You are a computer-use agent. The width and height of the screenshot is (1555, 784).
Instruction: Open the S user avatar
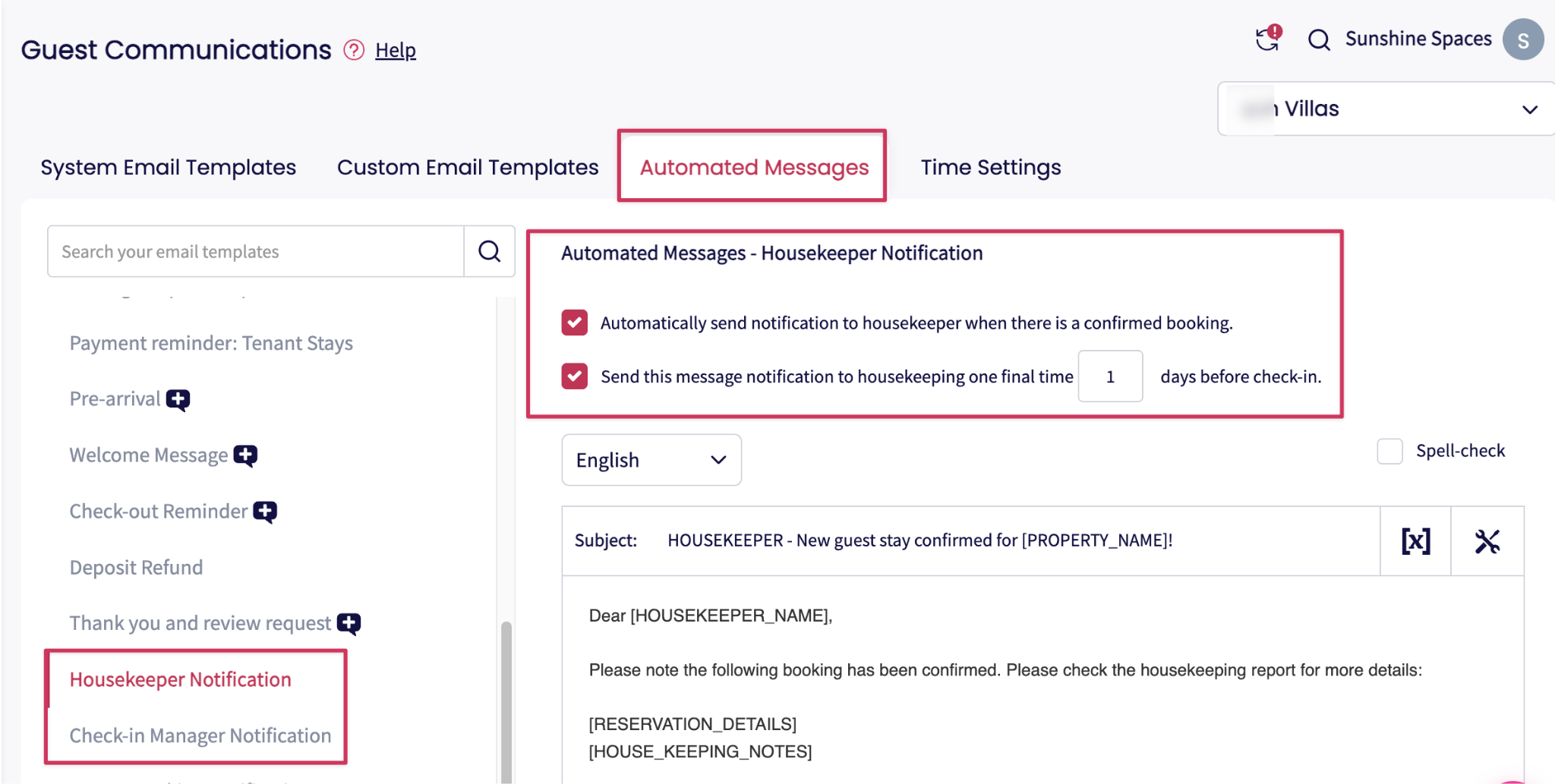point(1522,39)
